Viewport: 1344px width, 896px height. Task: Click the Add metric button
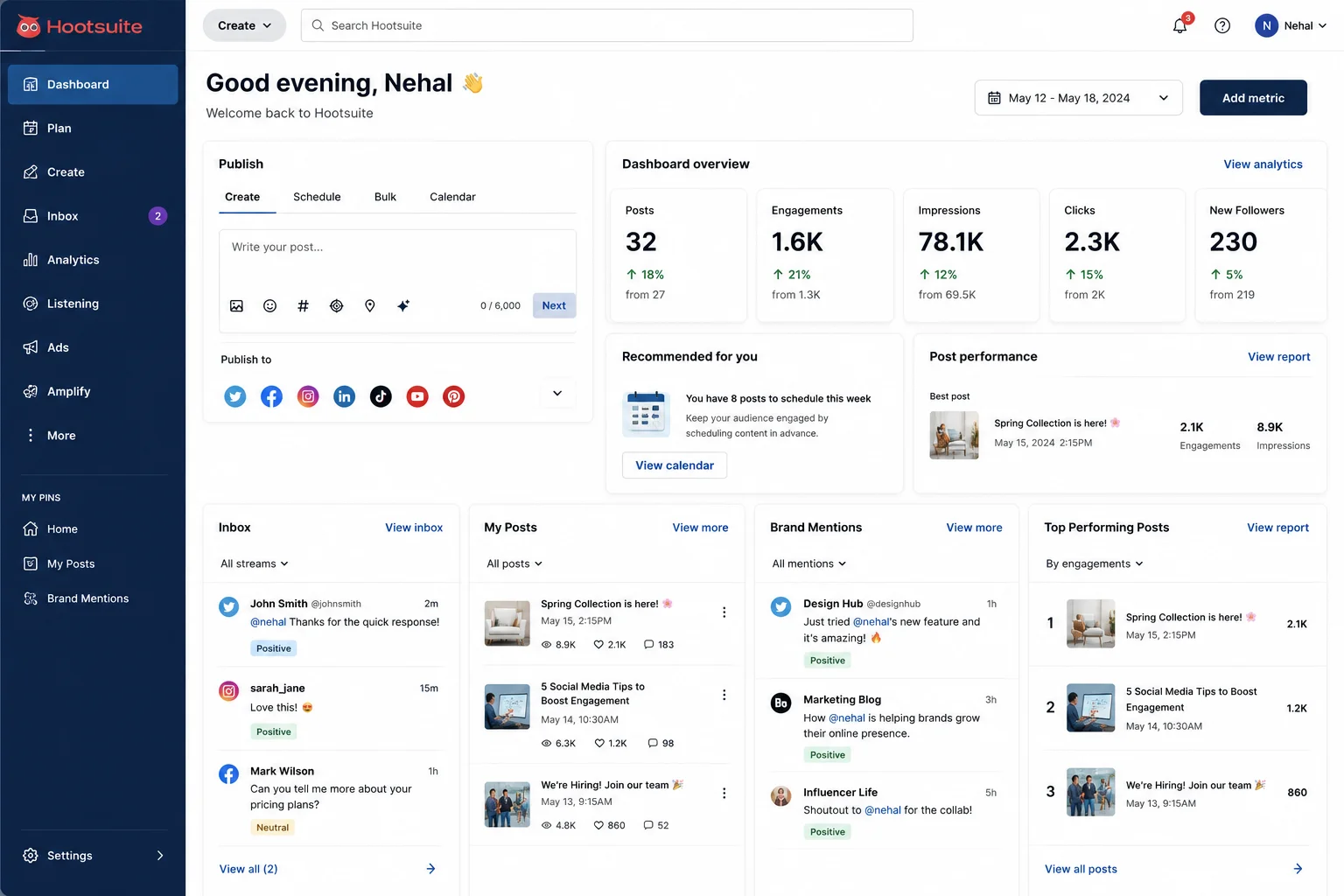(1253, 98)
